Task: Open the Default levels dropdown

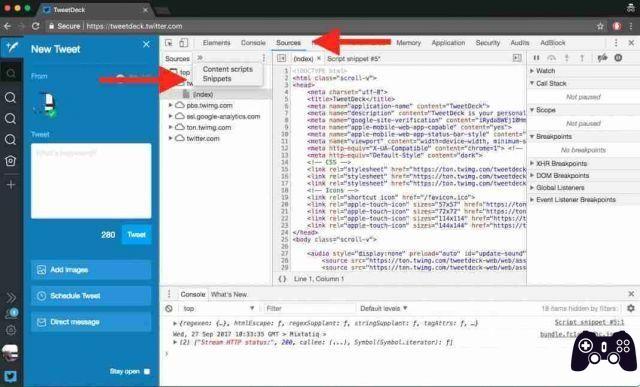Action: pyautogui.click(x=384, y=308)
